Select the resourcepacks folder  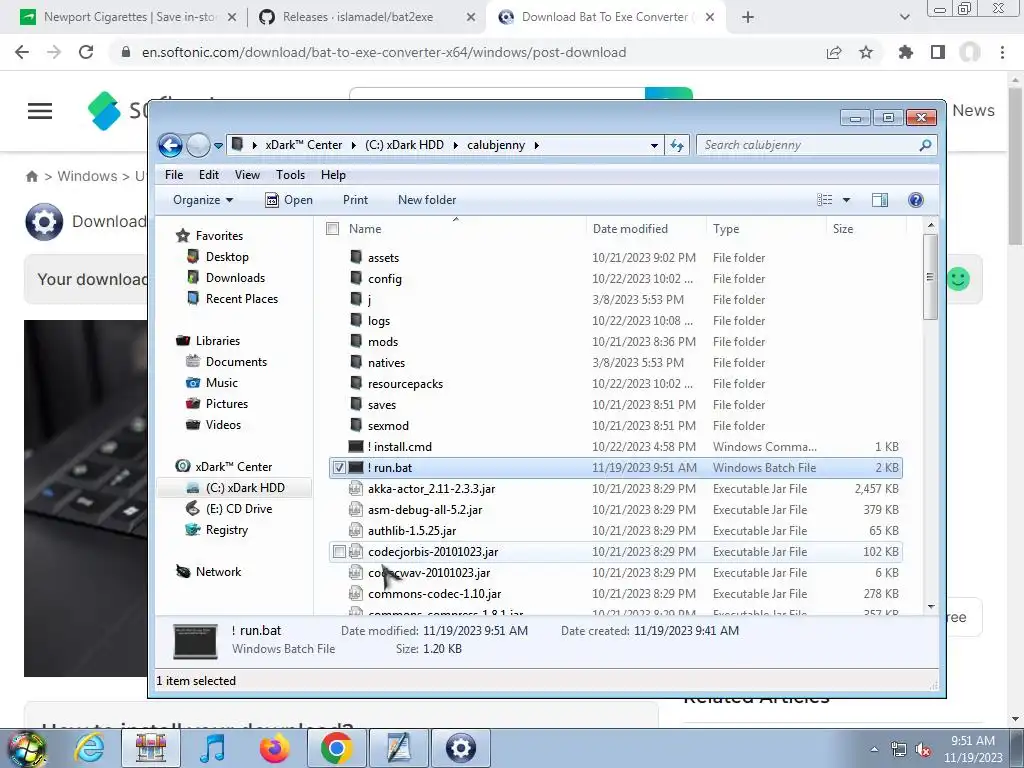(x=616, y=384)
